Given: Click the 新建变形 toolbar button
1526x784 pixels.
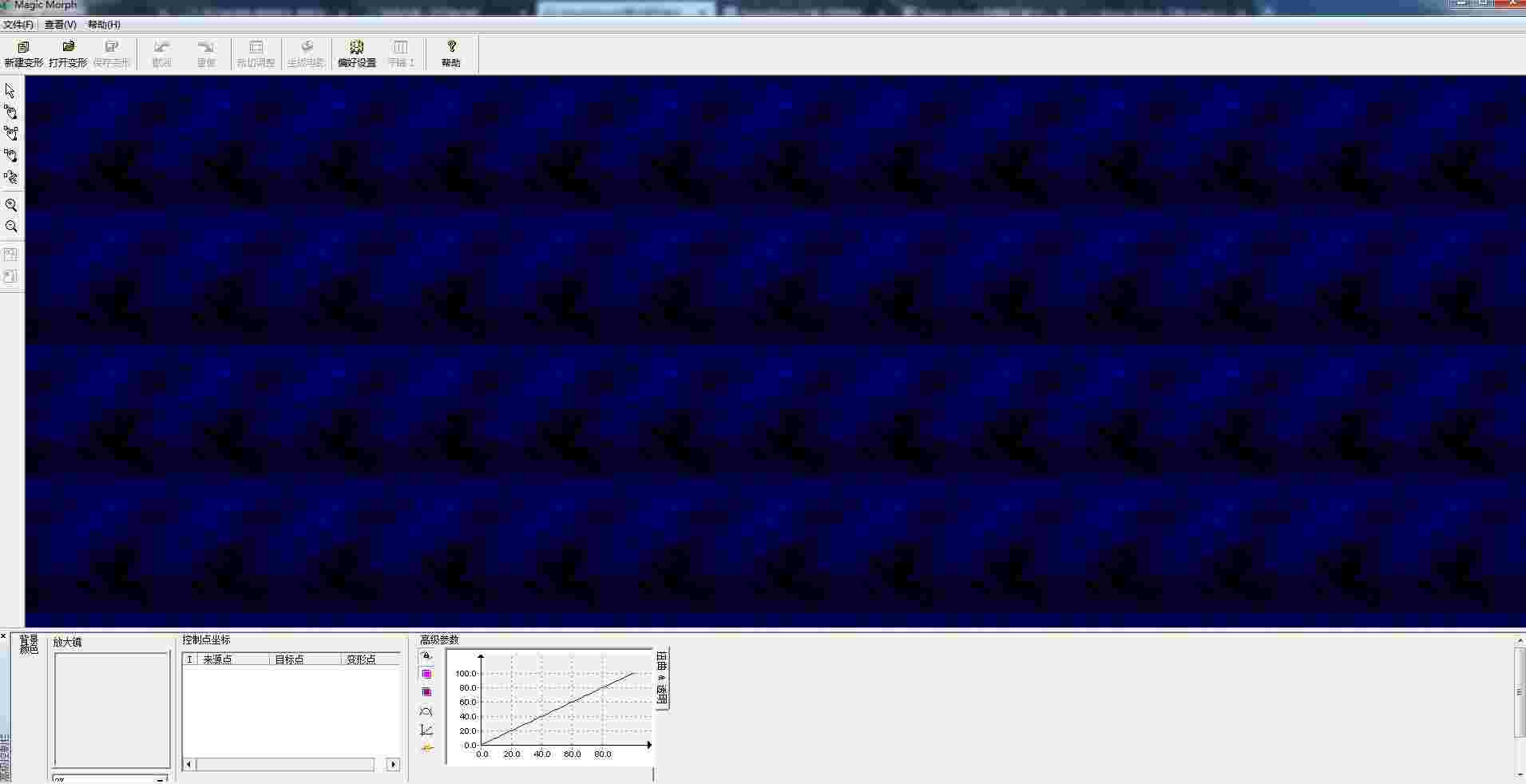Looking at the screenshot, I should point(23,52).
